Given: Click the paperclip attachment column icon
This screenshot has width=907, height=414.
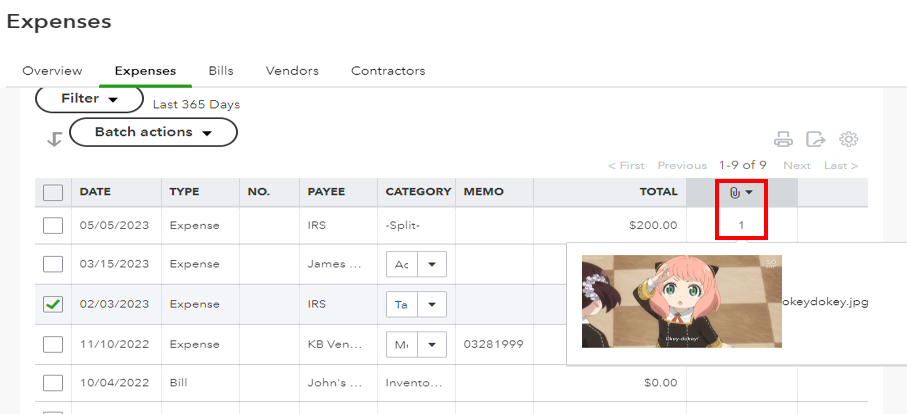Looking at the screenshot, I should pos(735,192).
